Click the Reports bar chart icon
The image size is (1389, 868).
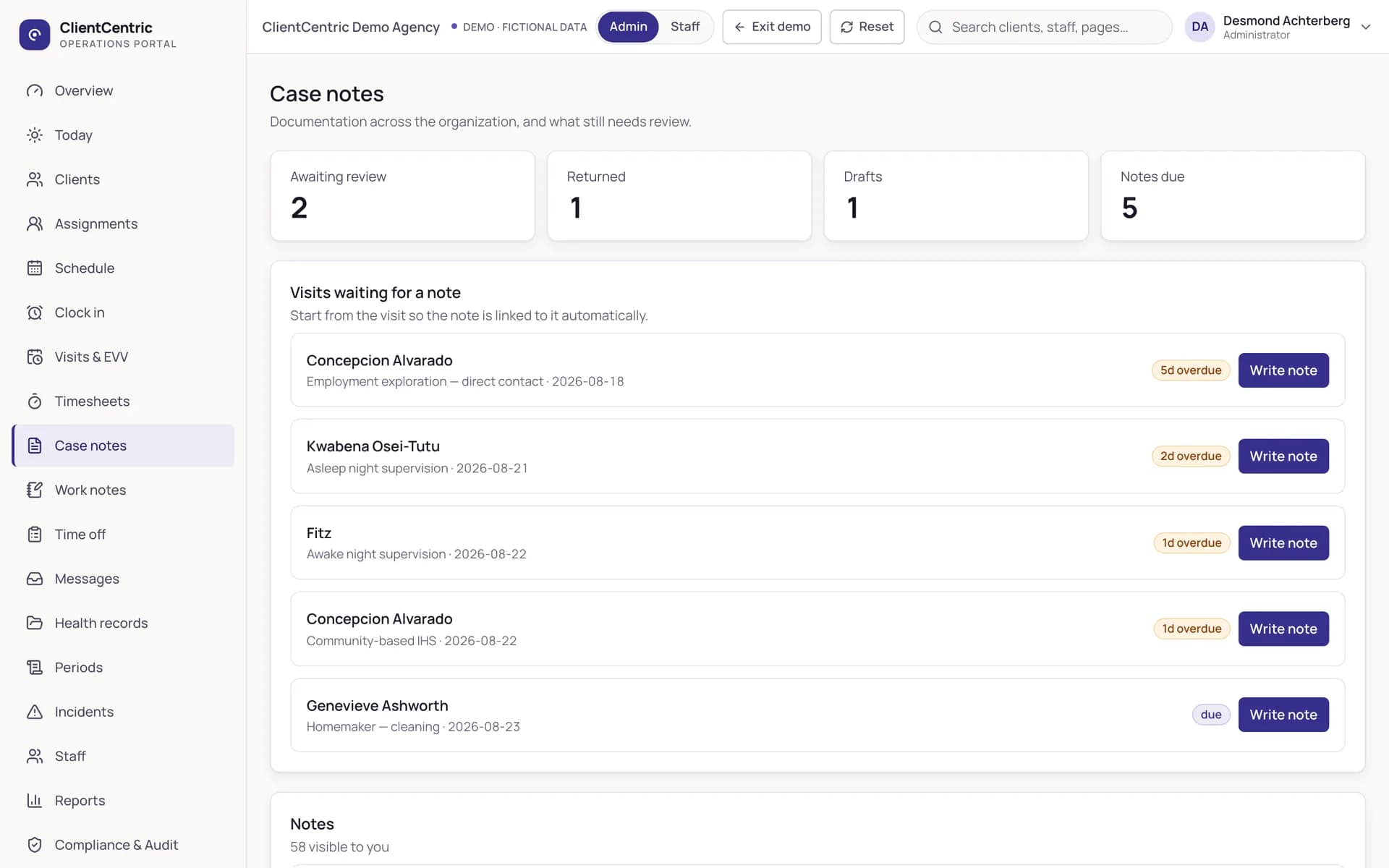35,801
